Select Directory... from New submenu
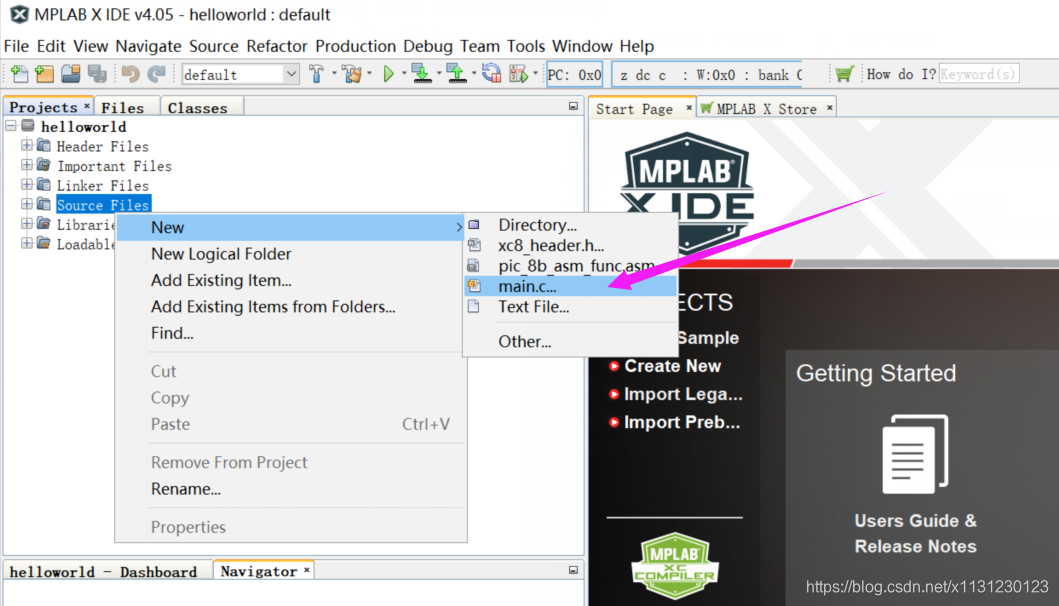The width and height of the screenshot is (1059, 606). point(571,225)
